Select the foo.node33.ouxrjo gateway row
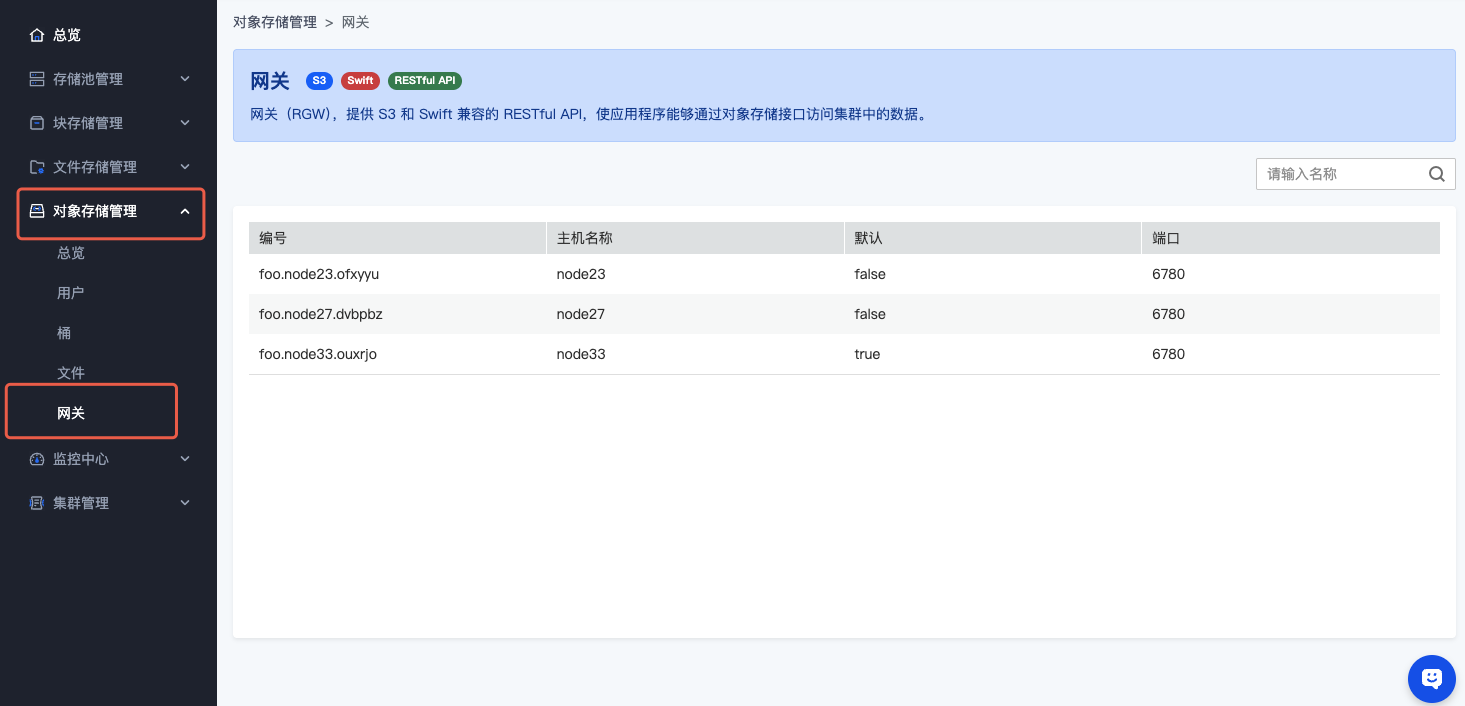This screenshot has width=1465, height=706. tap(318, 354)
